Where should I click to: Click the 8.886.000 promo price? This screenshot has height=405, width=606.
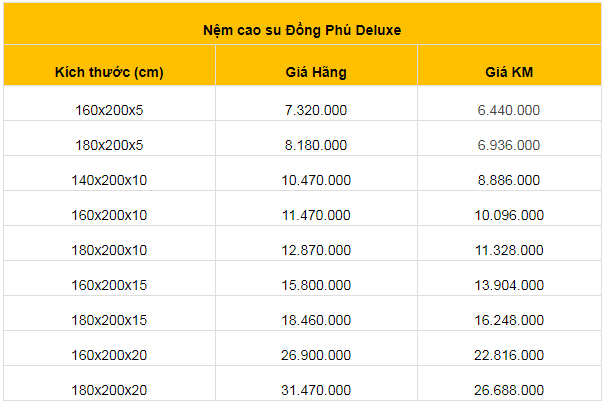coord(509,180)
